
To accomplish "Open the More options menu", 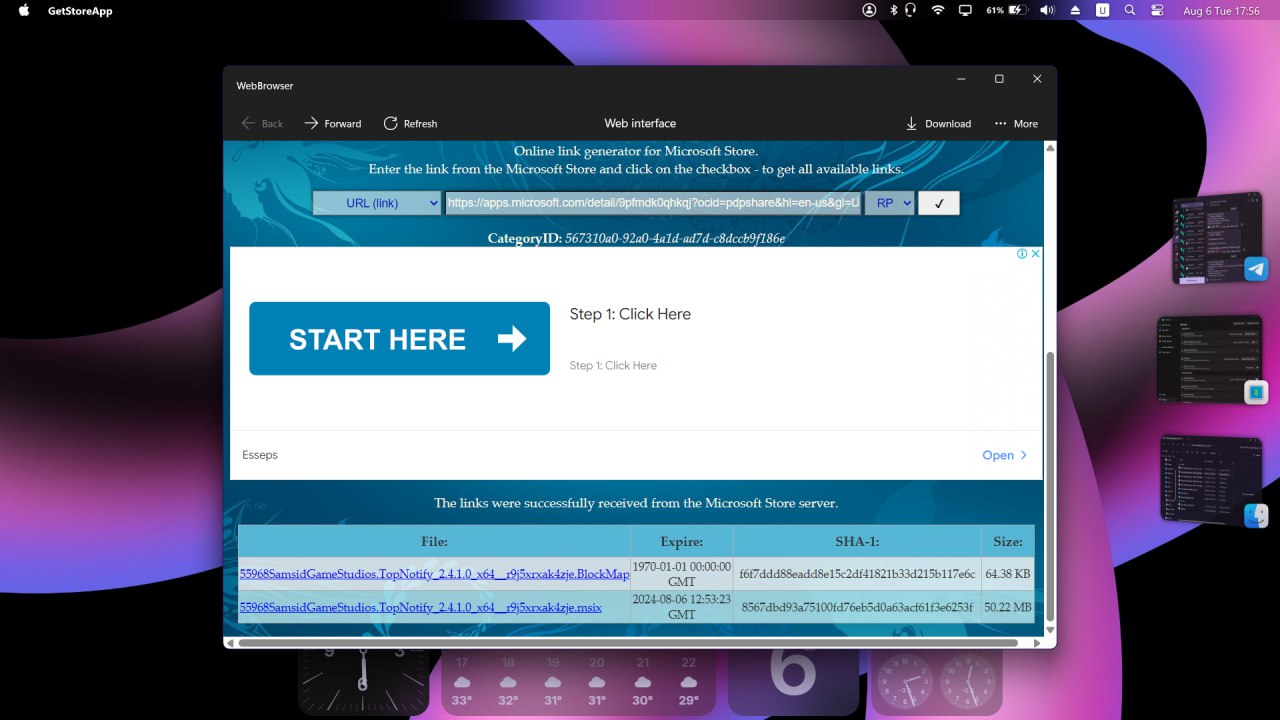I will (1016, 123).
